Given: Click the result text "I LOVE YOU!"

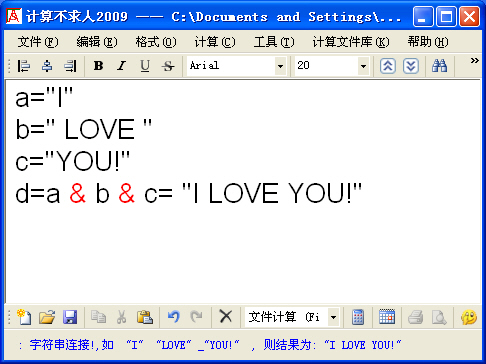Looking at the screenshot, I should click(272, 193).
